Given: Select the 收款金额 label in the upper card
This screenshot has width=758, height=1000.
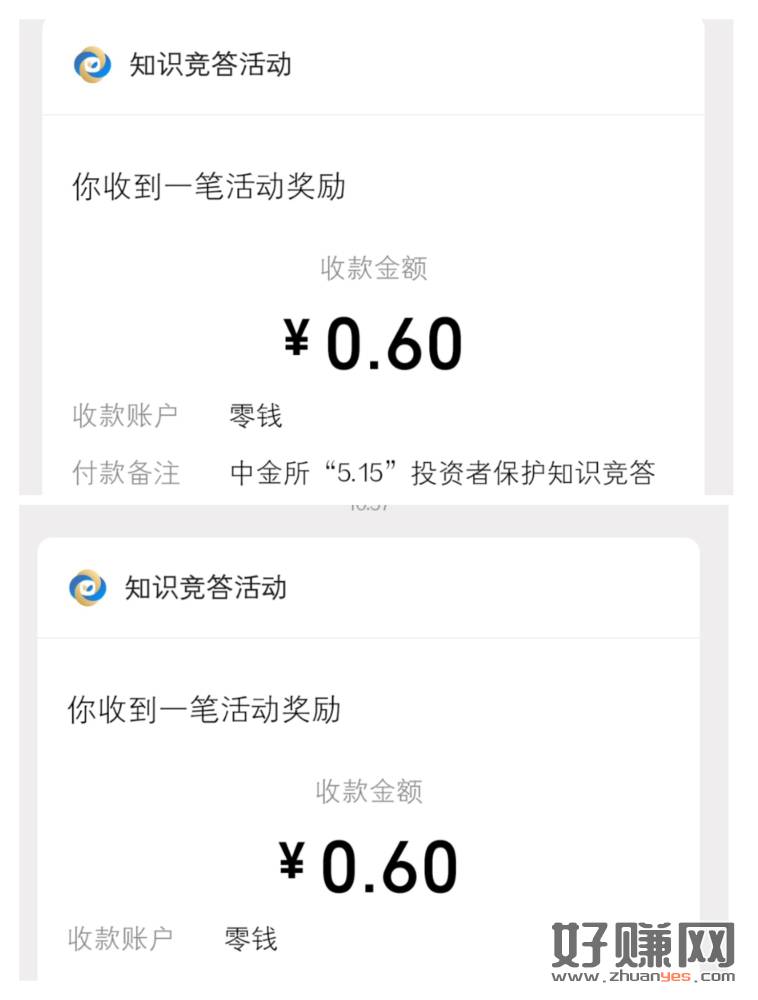Looking at the screenshot, I should pyautogui.click(x=373, y=268).
